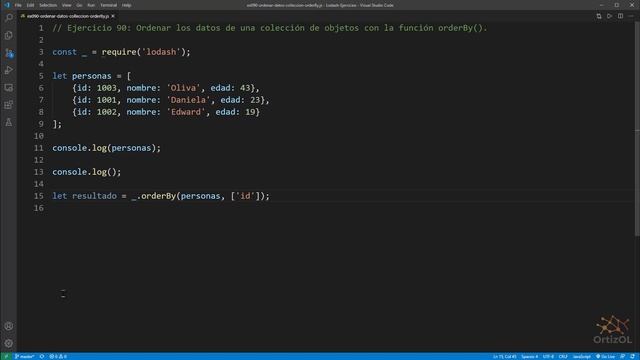Open the Source Control view
Screen dimensions: 640x360
tap(9, 53)
